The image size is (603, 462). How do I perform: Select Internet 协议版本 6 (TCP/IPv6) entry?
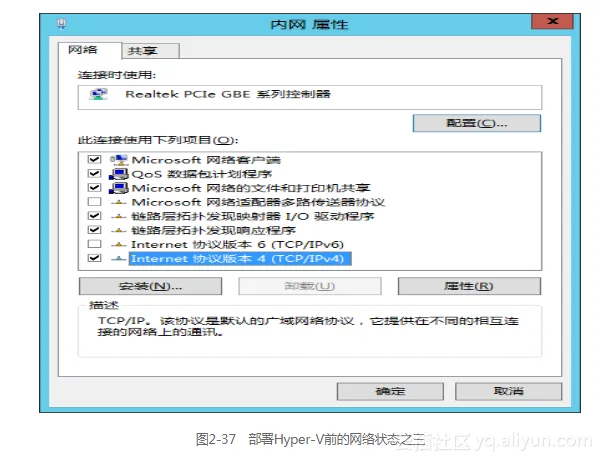(237, 245)
